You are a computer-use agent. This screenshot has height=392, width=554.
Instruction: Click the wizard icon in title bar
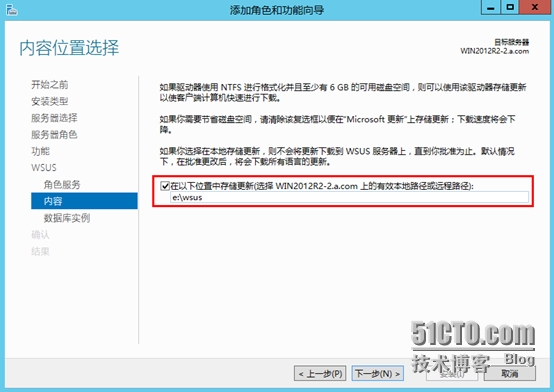pyautogui.click(x=12, y=10)
